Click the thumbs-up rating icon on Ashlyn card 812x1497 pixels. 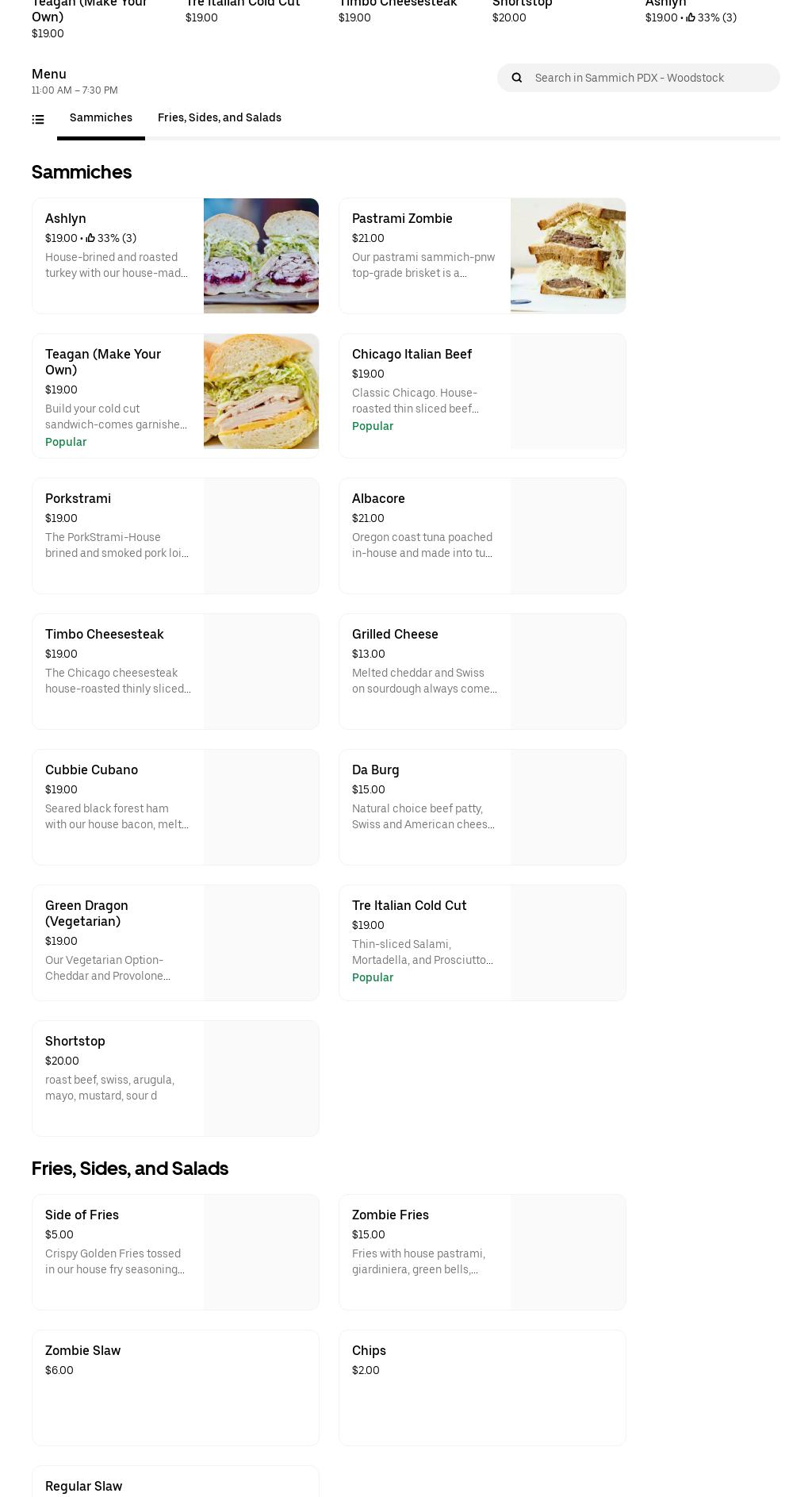(x=91, y=238)
